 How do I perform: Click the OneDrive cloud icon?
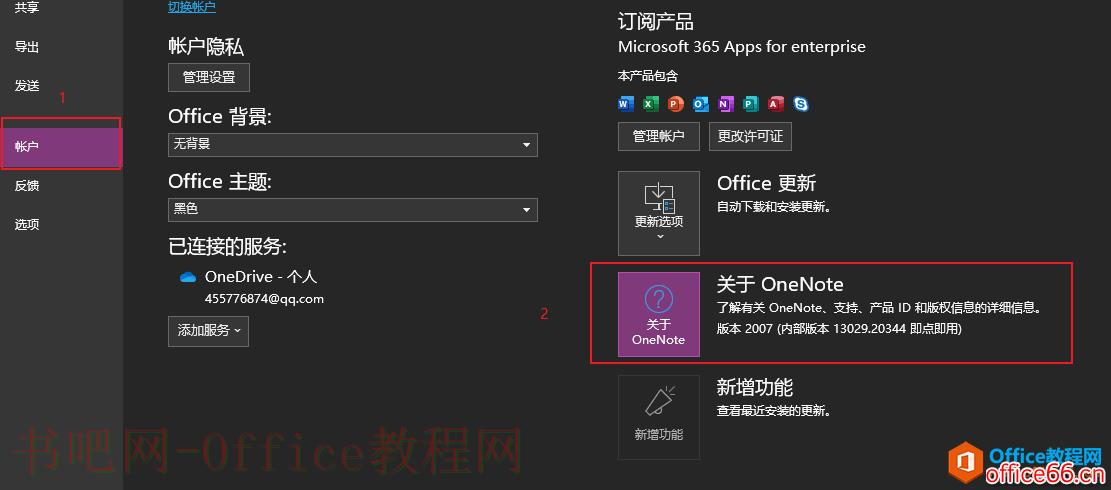click(x=188, y=277)
